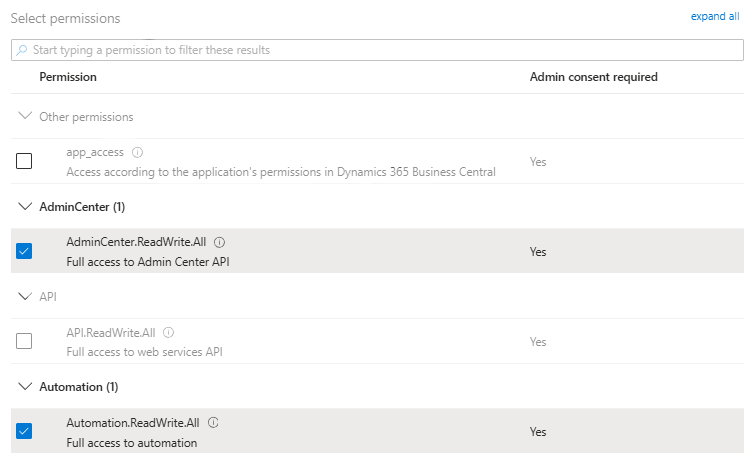Image resolution: width=755 pixels, height=462 pixels.
Task: Click the info icon next to Automation.ReadWrite.All
Action: click(x=214, y=422)
